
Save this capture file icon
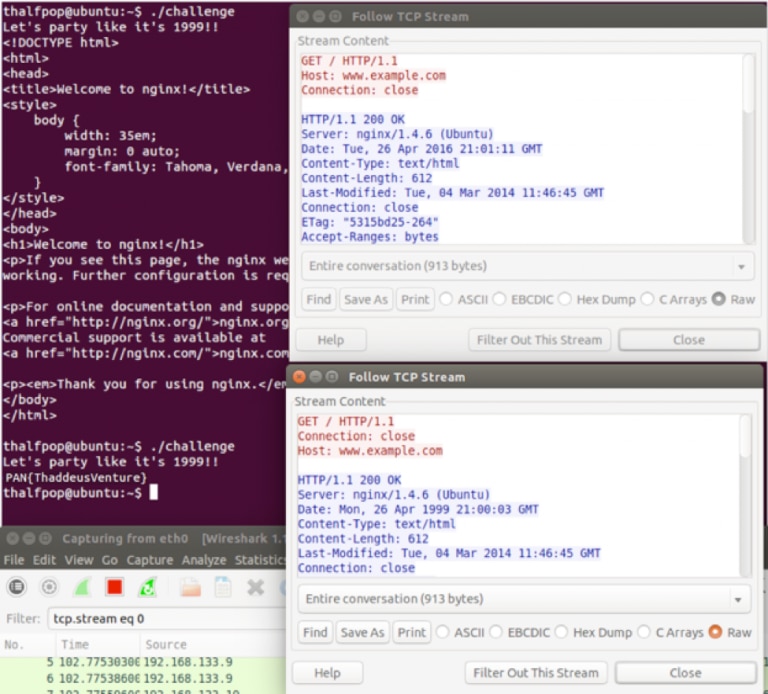(223, 586)
